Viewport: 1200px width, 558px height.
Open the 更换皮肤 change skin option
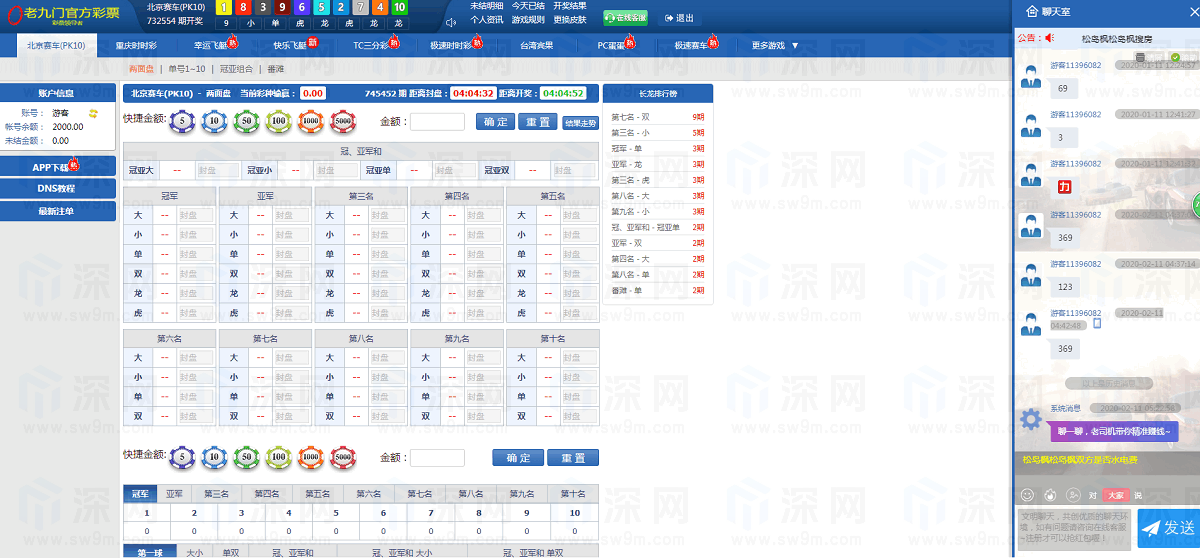[570, 19]
